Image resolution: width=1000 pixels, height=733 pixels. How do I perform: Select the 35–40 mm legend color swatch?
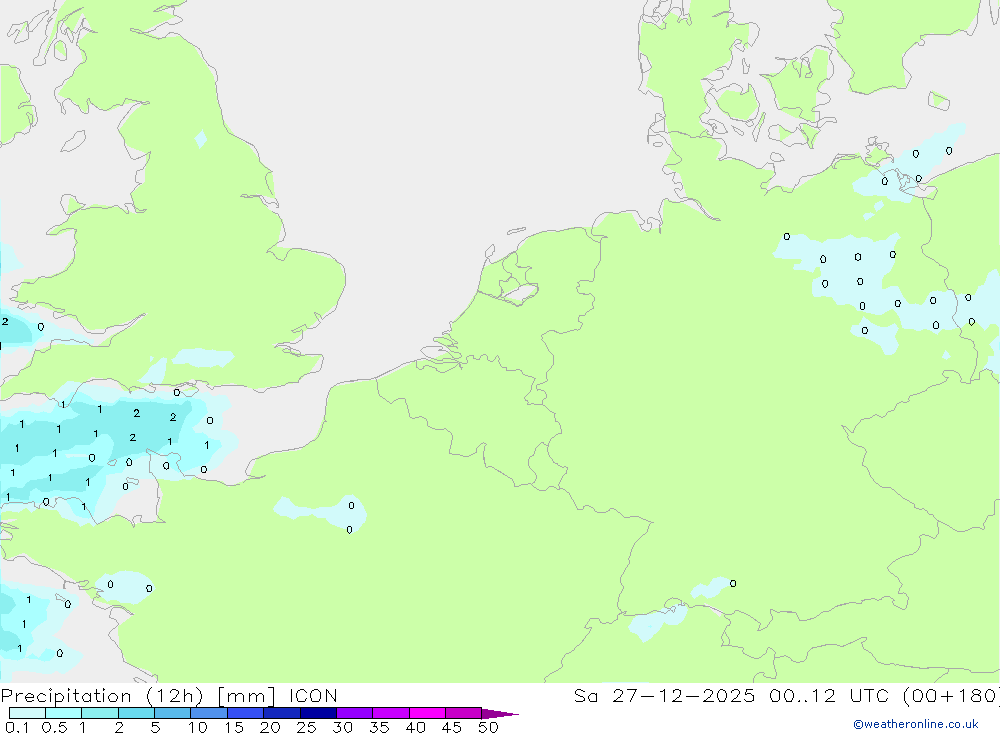[391, 713]
